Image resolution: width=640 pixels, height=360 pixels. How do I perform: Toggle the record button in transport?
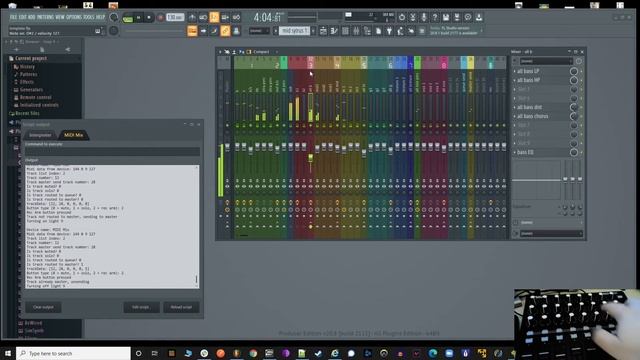tap(160, 17)
